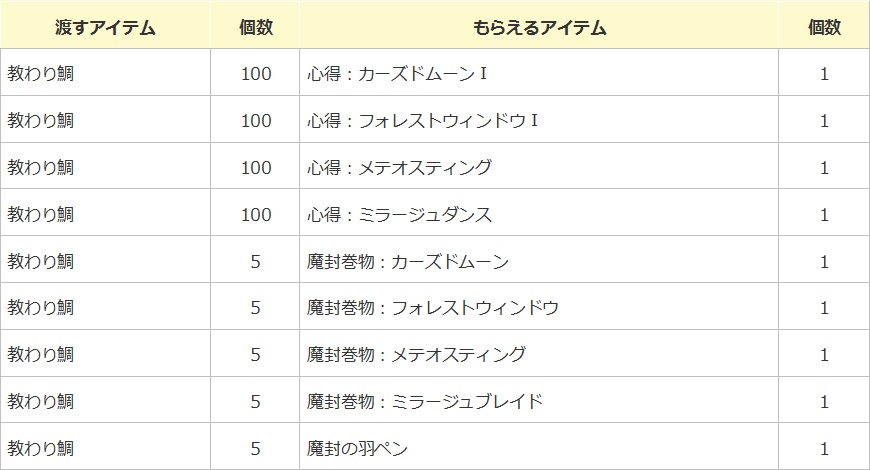Click the もらえるアイテム column header
This screenshot has width=870, height=470.
pyautogui.click(x=539, y=27)
